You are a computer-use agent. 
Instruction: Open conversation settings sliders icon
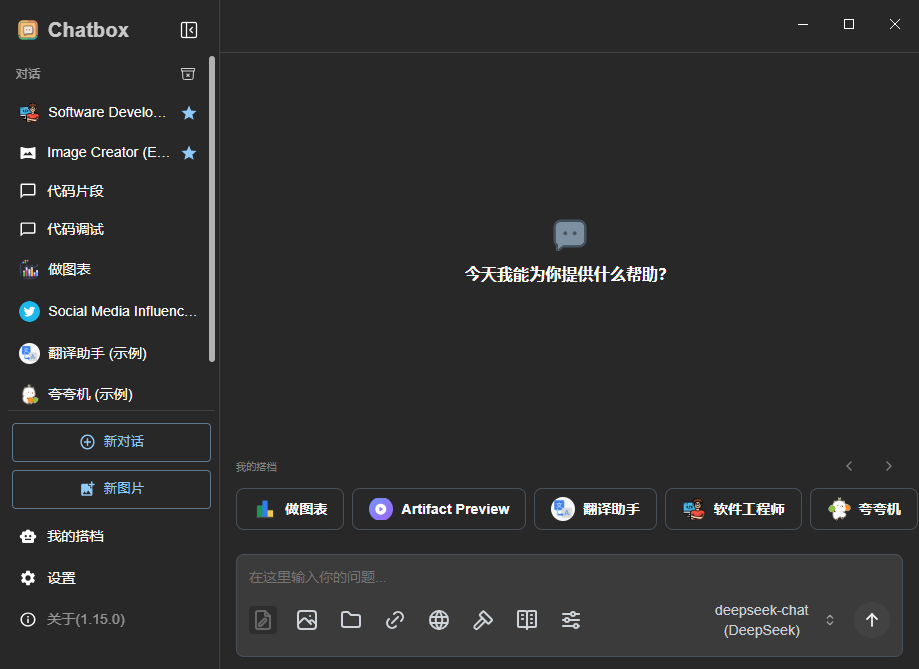tap(571, 620)
